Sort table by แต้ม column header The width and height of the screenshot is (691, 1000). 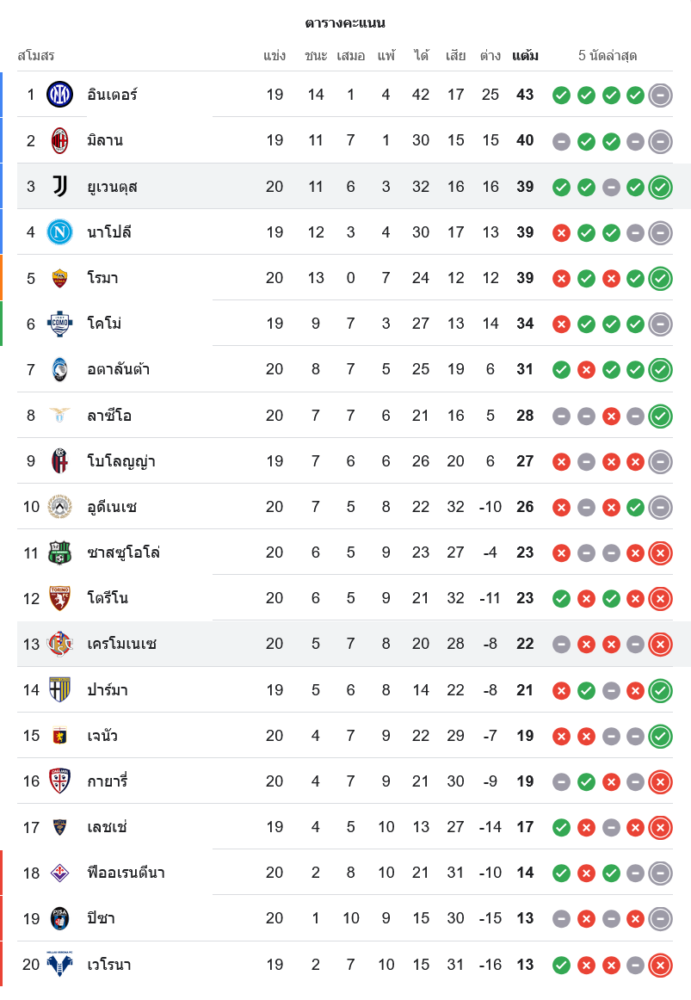point(525,56)
